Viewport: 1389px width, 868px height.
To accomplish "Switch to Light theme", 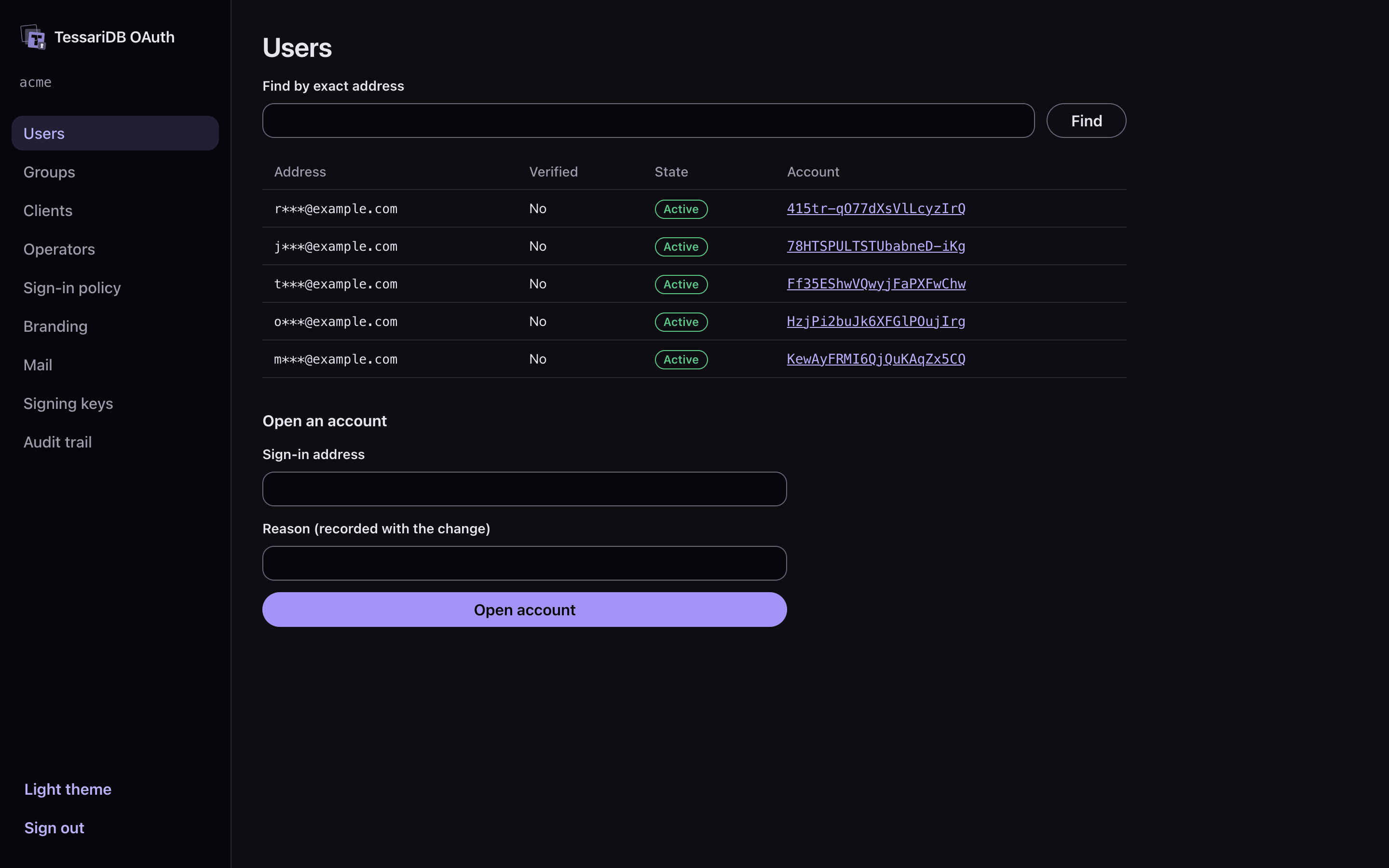I will [x=68, y=789].
